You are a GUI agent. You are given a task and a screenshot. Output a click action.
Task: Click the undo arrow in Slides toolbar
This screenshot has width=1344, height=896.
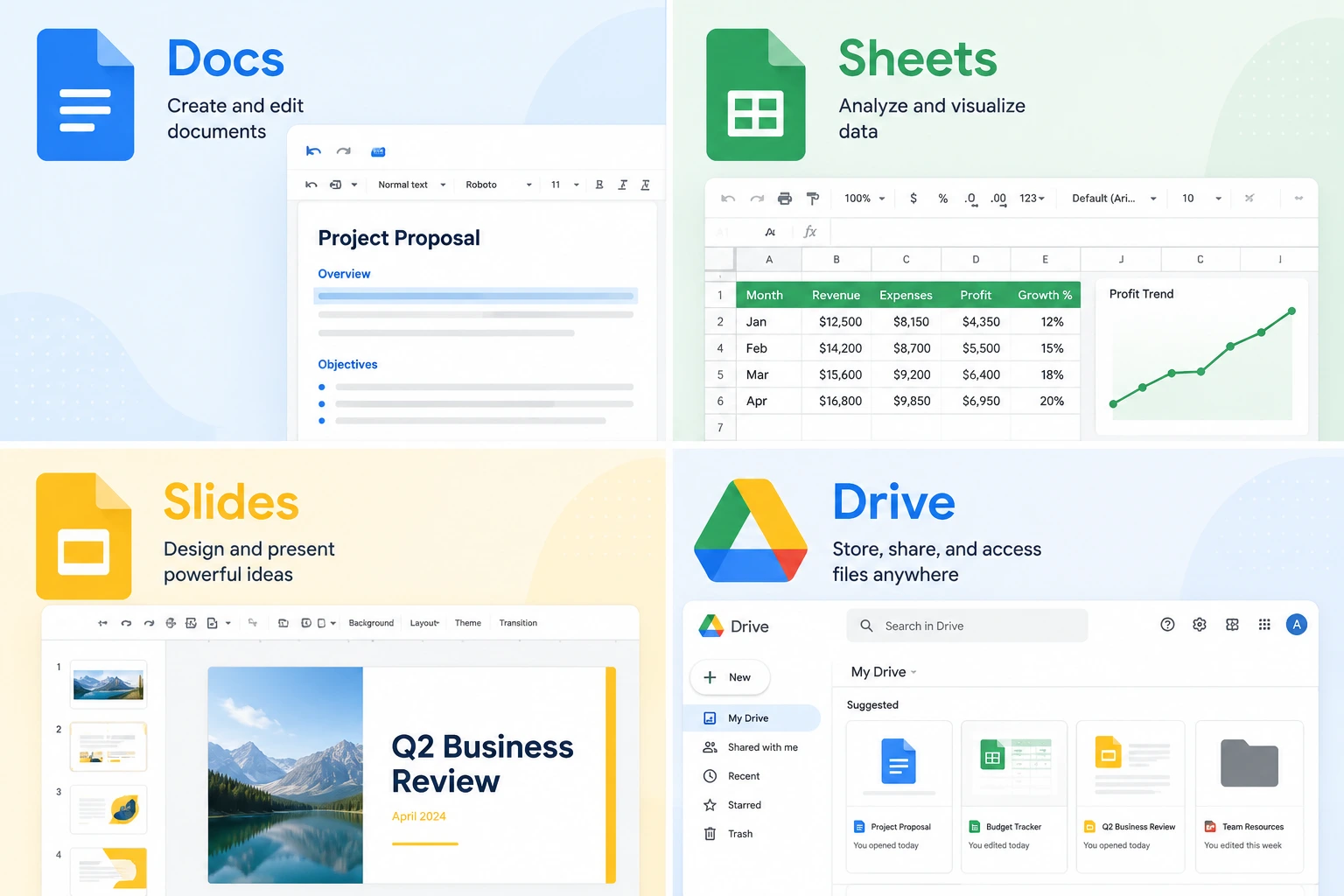pyautogui.click(x=126, y=623)
